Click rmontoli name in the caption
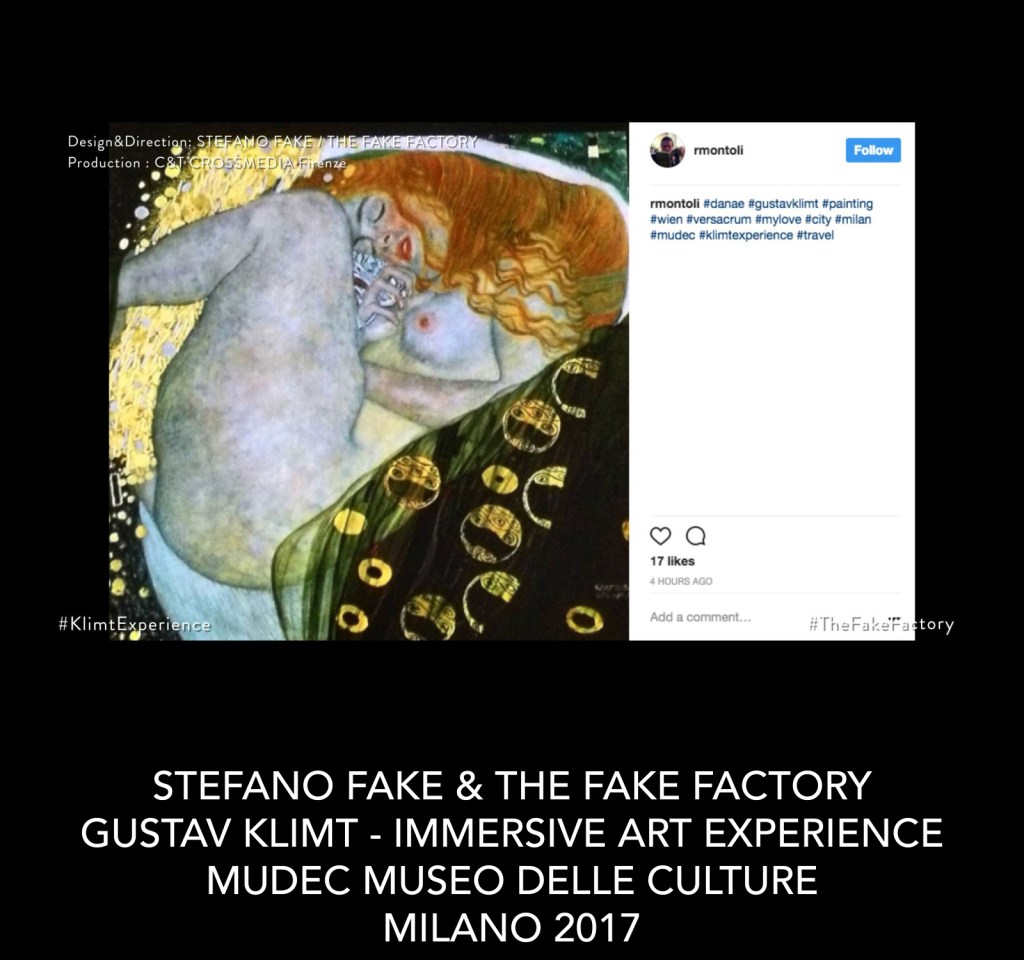1024x960 pixels. 675,204
